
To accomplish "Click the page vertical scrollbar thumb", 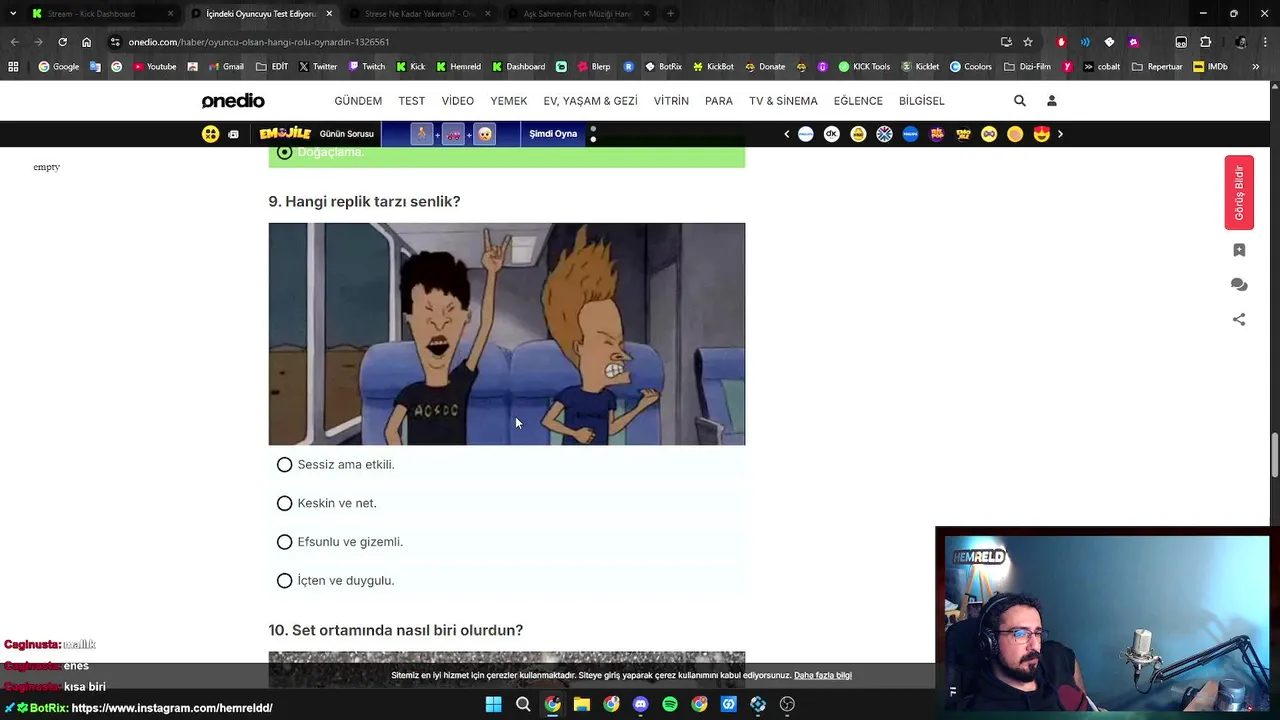I will 1274,455.
